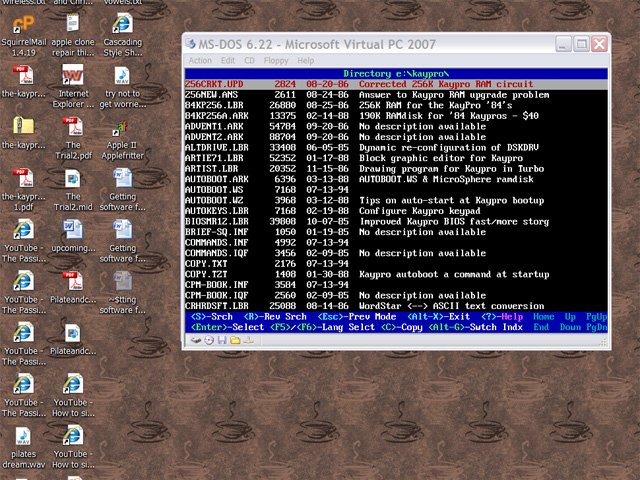
Task: Open the Floppy menu in Virtual PC
Action: [276, 60]
